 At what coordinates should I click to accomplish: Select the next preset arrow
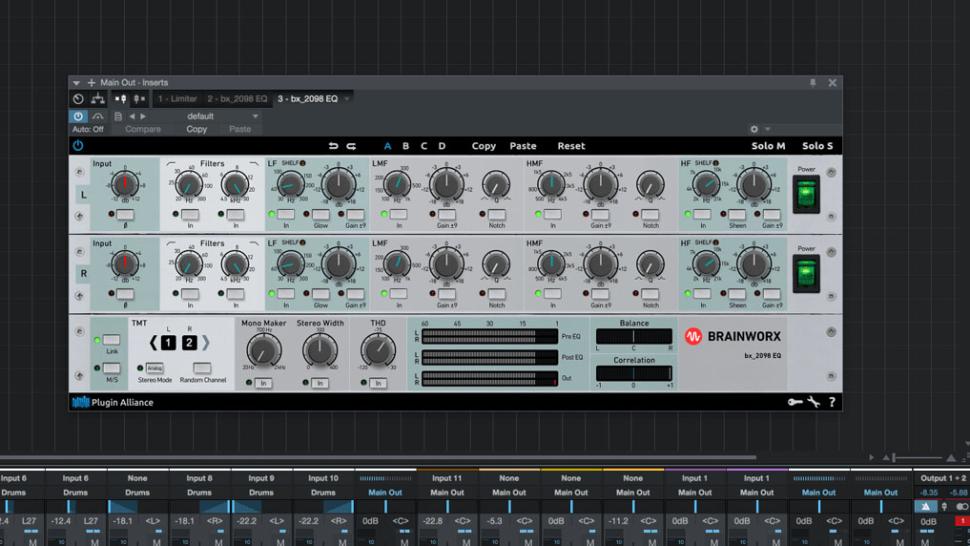click(143, 116)
